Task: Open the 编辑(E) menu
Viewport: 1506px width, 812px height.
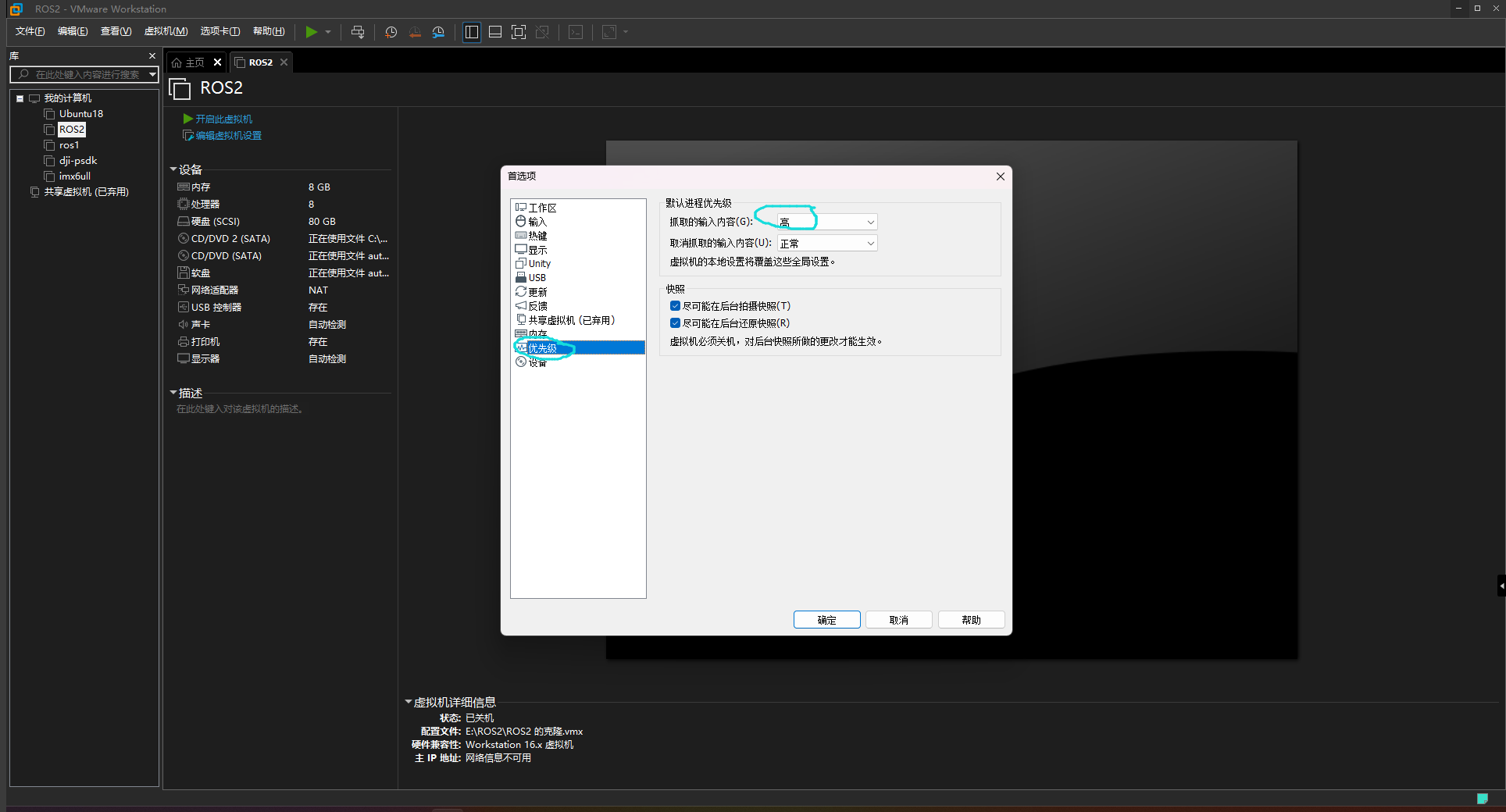Action: 73,31
